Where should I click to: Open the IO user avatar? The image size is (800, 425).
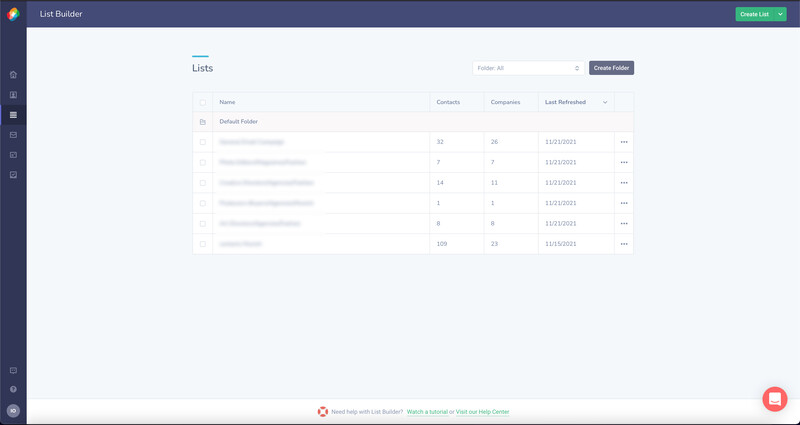pyautogui.click(x=13, y=411)
